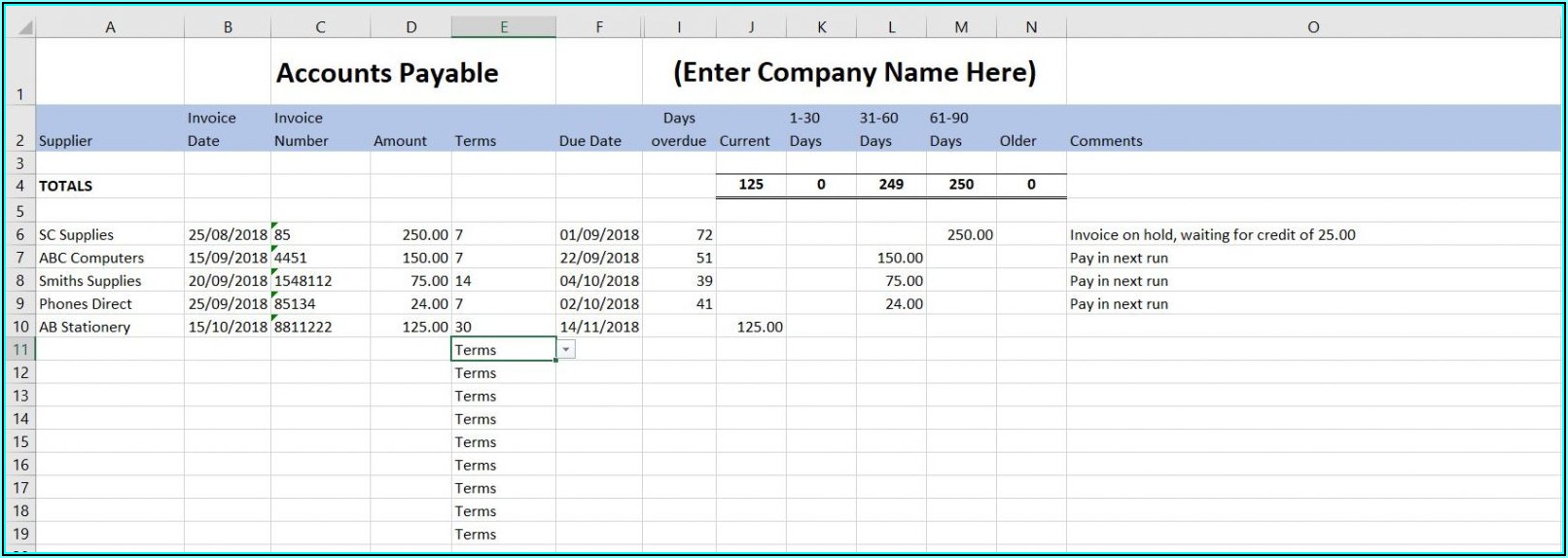
Task: Click 'Pay in next run' for ABC Computers
Action: click(1313, 258)
